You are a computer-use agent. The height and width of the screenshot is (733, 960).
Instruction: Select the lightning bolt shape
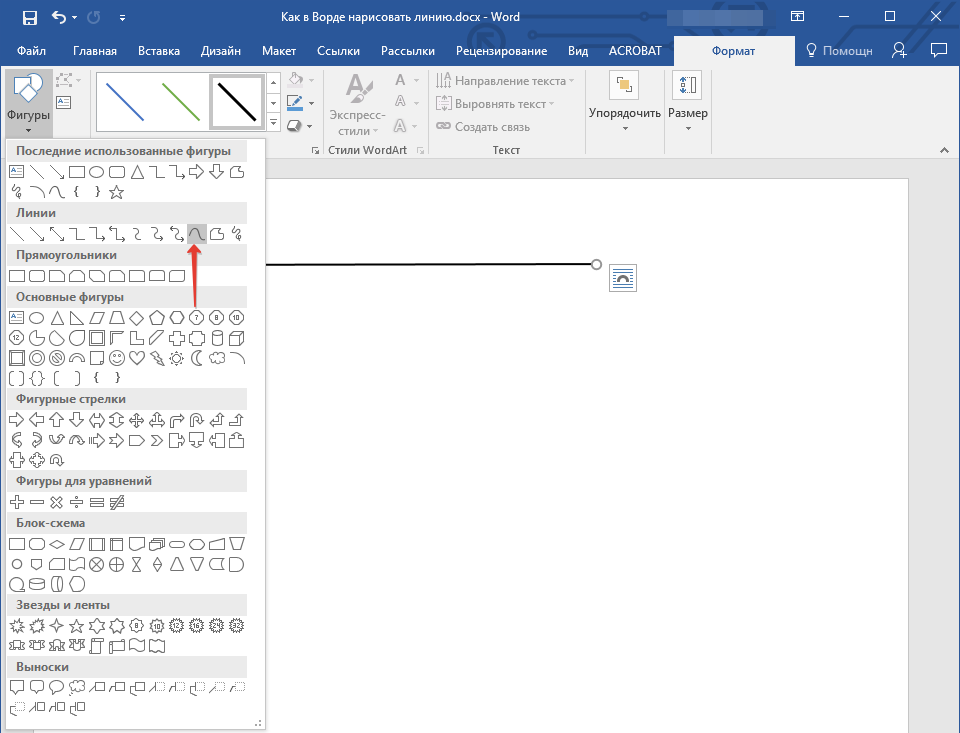(x=157, y=358)
